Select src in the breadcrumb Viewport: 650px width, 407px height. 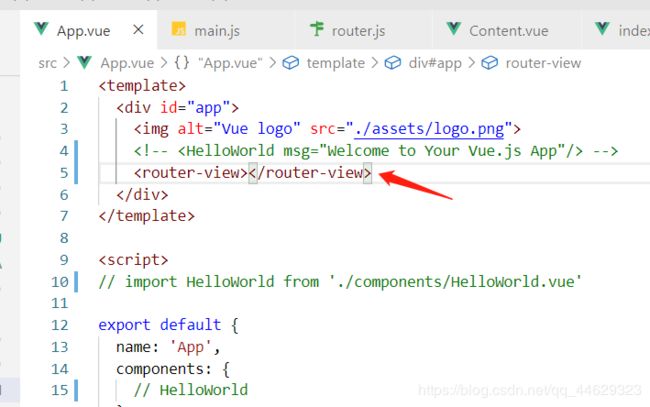[x=47, y=63]
